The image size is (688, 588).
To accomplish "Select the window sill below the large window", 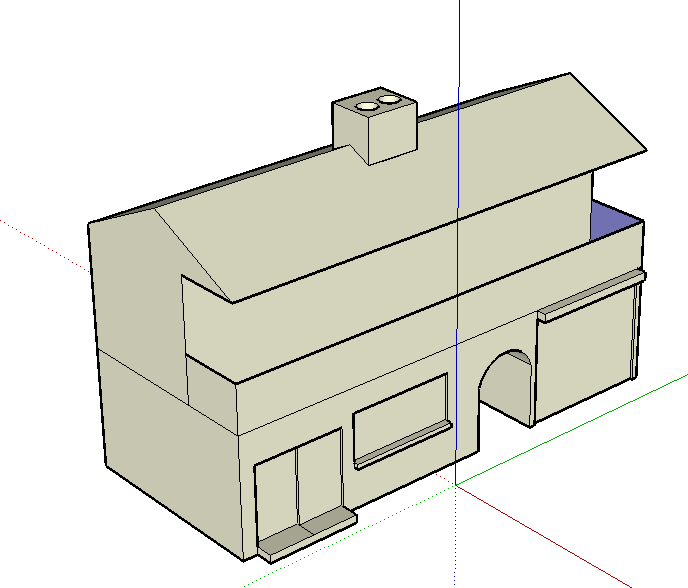I will coord(404,445).
